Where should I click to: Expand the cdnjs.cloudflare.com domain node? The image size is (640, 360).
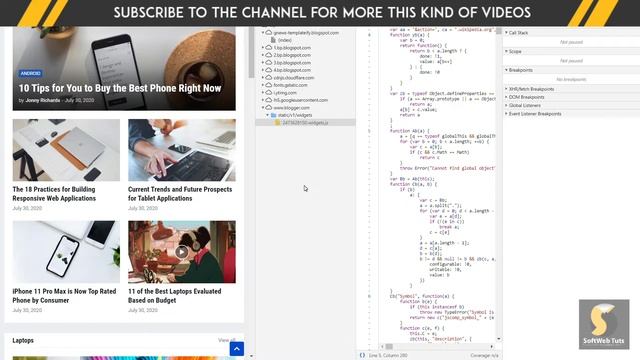[x=263, y=78]
